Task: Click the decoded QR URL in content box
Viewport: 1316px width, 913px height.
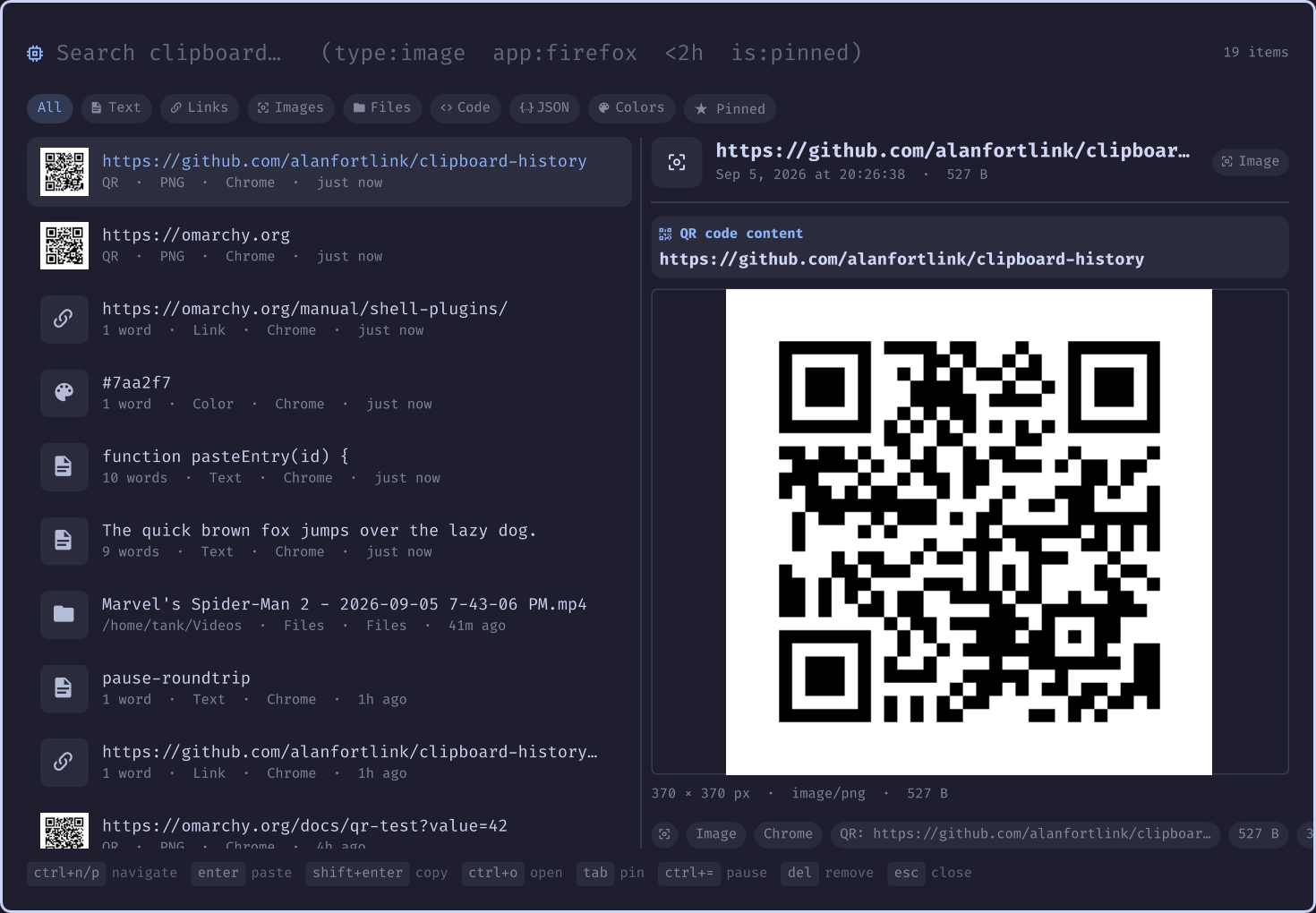Action: (x=902, y=260)
